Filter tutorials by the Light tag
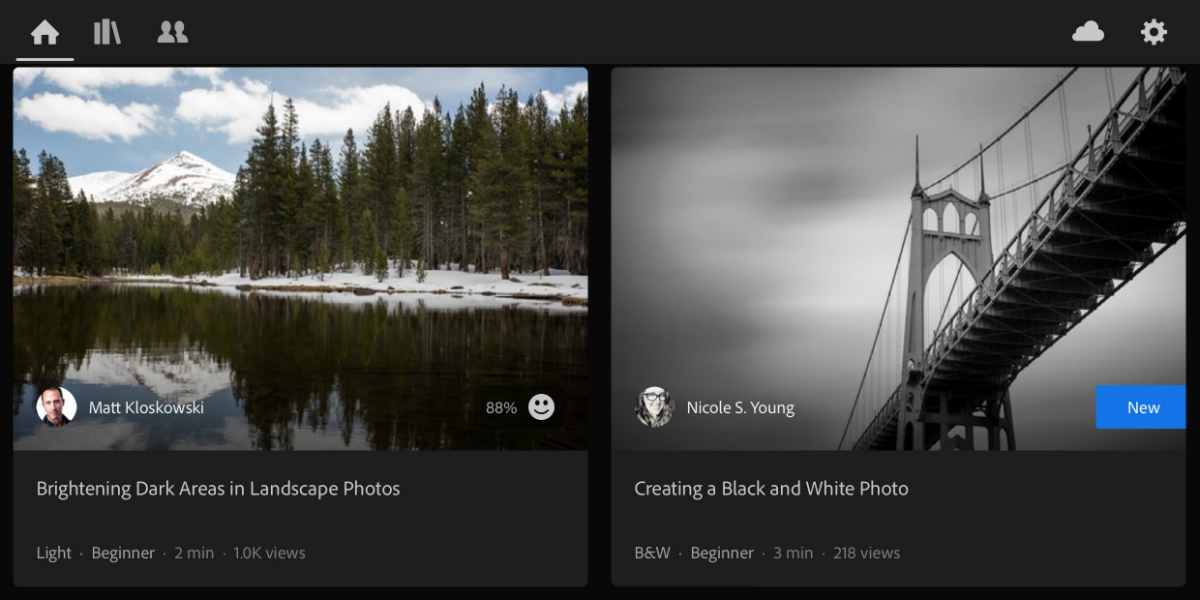Image resolution: width=1200 pixels, height=600 pixels. (x=54, y=552)
